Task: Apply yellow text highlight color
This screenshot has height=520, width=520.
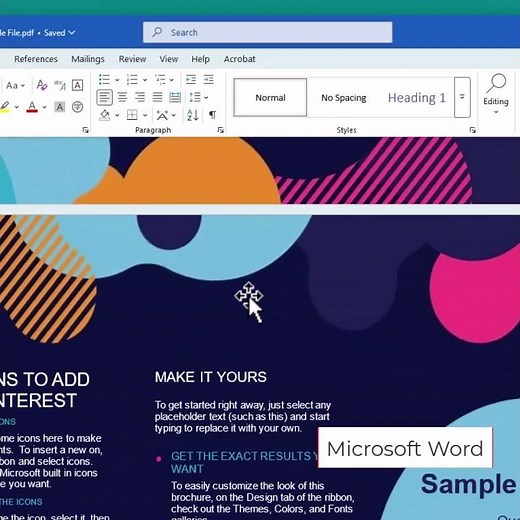Action: 4,107
